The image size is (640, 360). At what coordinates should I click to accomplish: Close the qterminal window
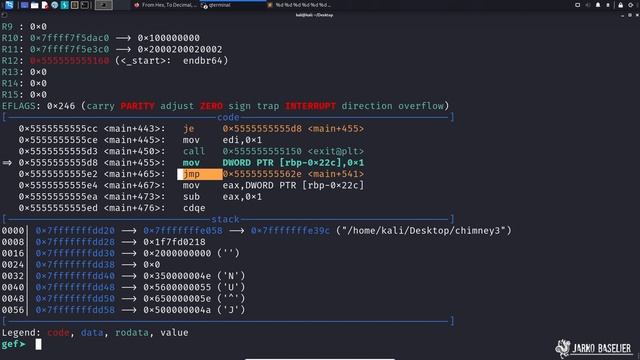point(637,15)
